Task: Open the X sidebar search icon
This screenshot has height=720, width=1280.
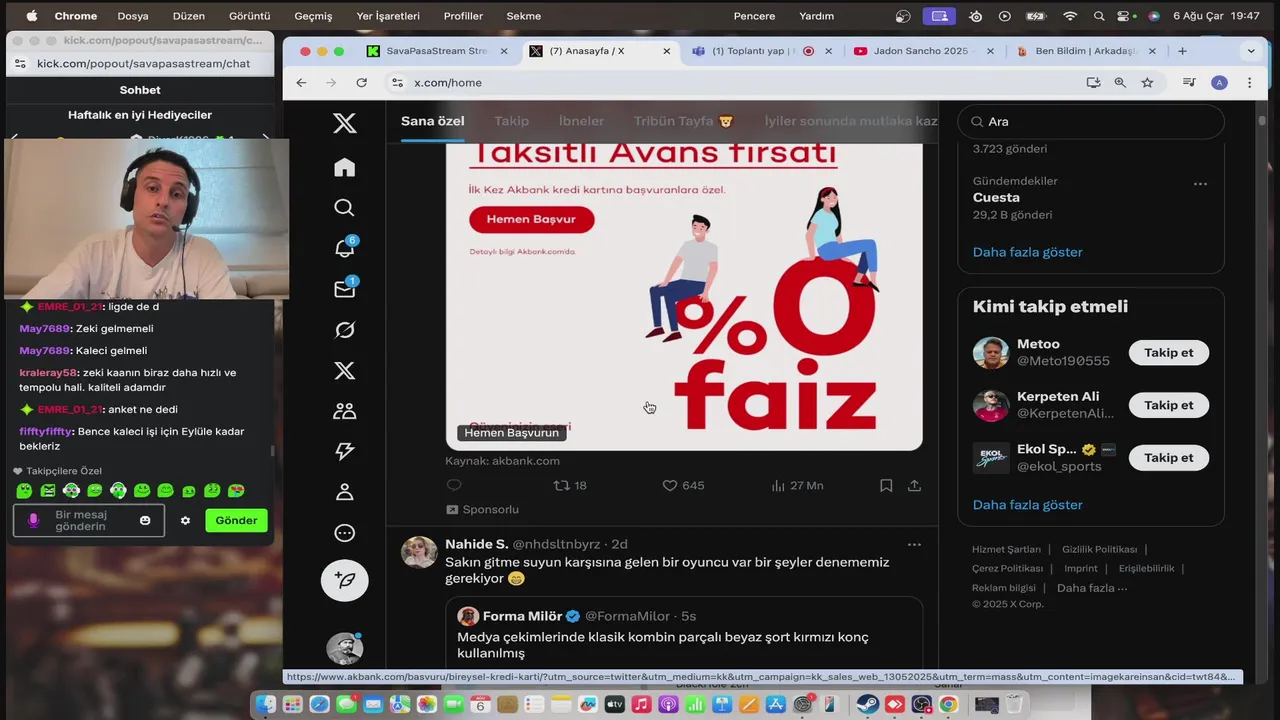Action: 344,207
